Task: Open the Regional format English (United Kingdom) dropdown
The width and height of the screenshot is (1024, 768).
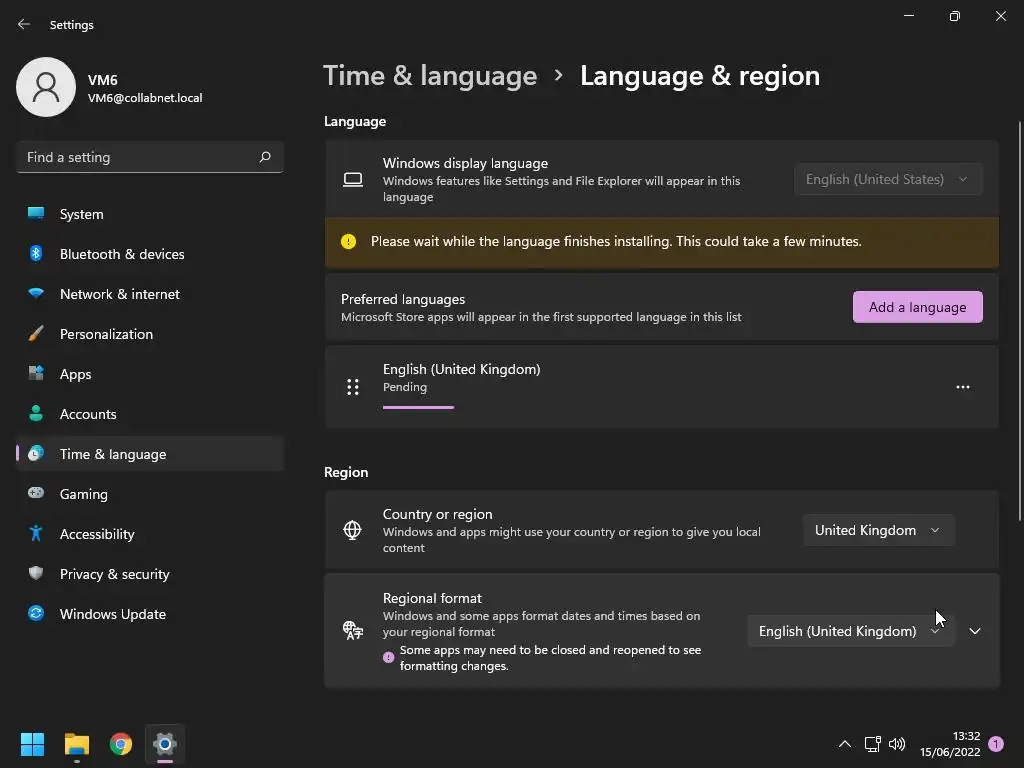Action: coord(851,631)
